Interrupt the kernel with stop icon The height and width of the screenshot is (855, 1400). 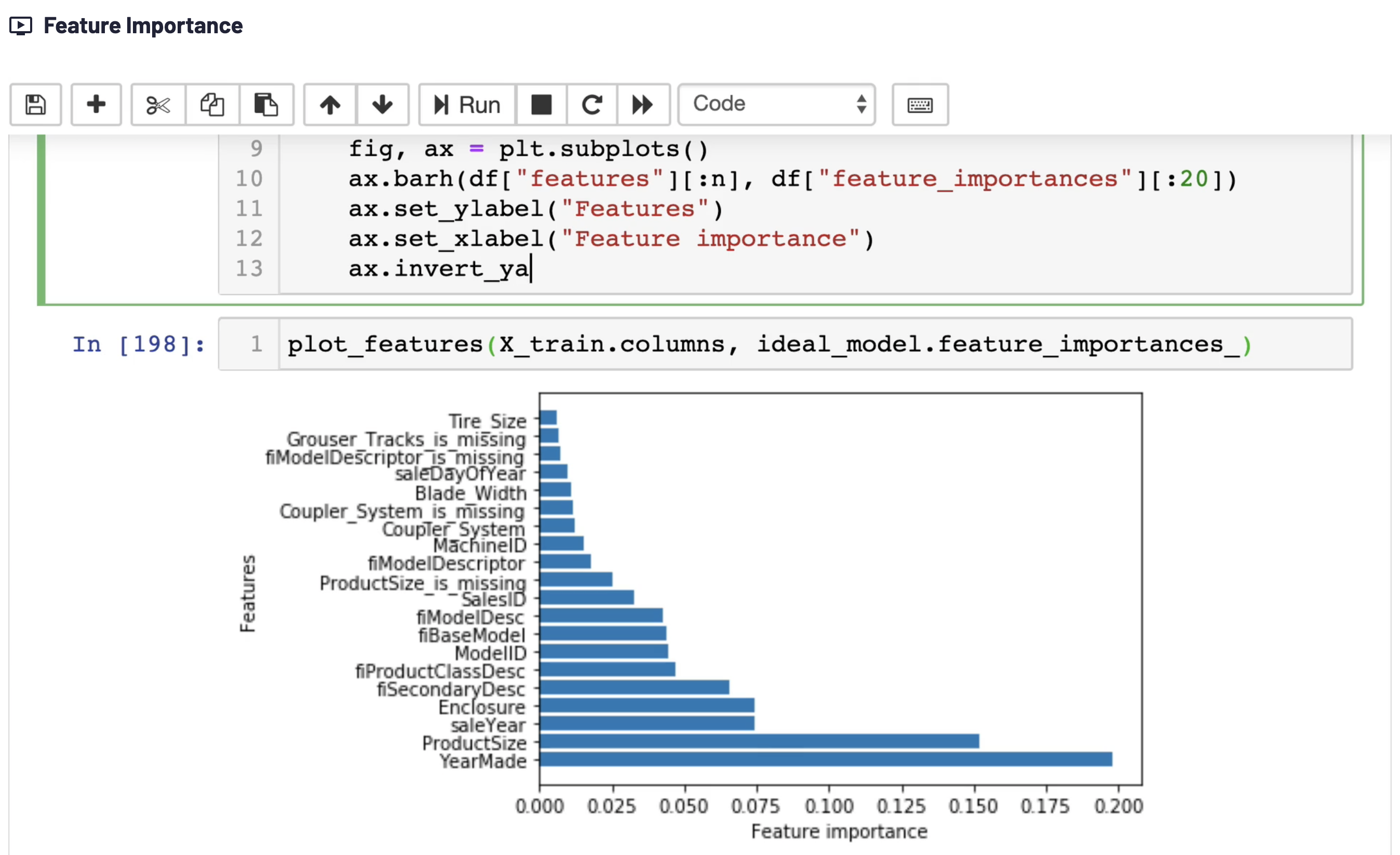click(541, 104)
